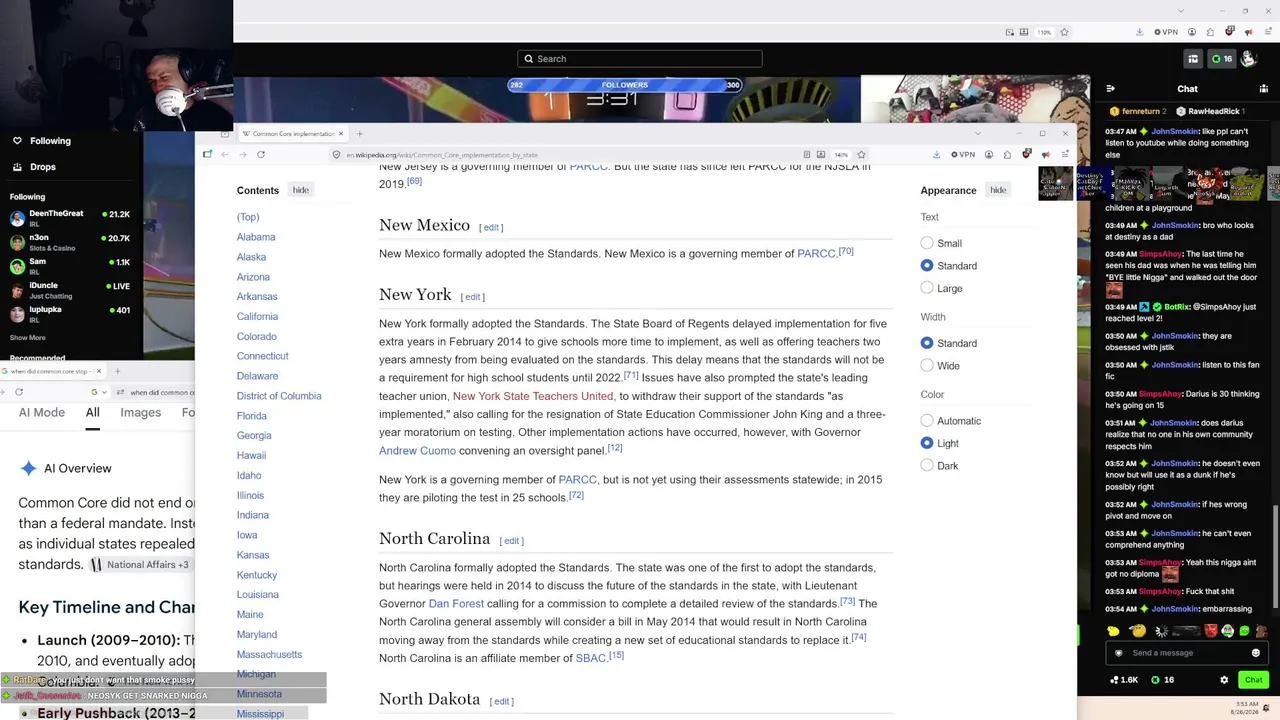The image size is (1280, 720).
Task: Open National Affairs +3 source chip
Action: coord(139,565)
